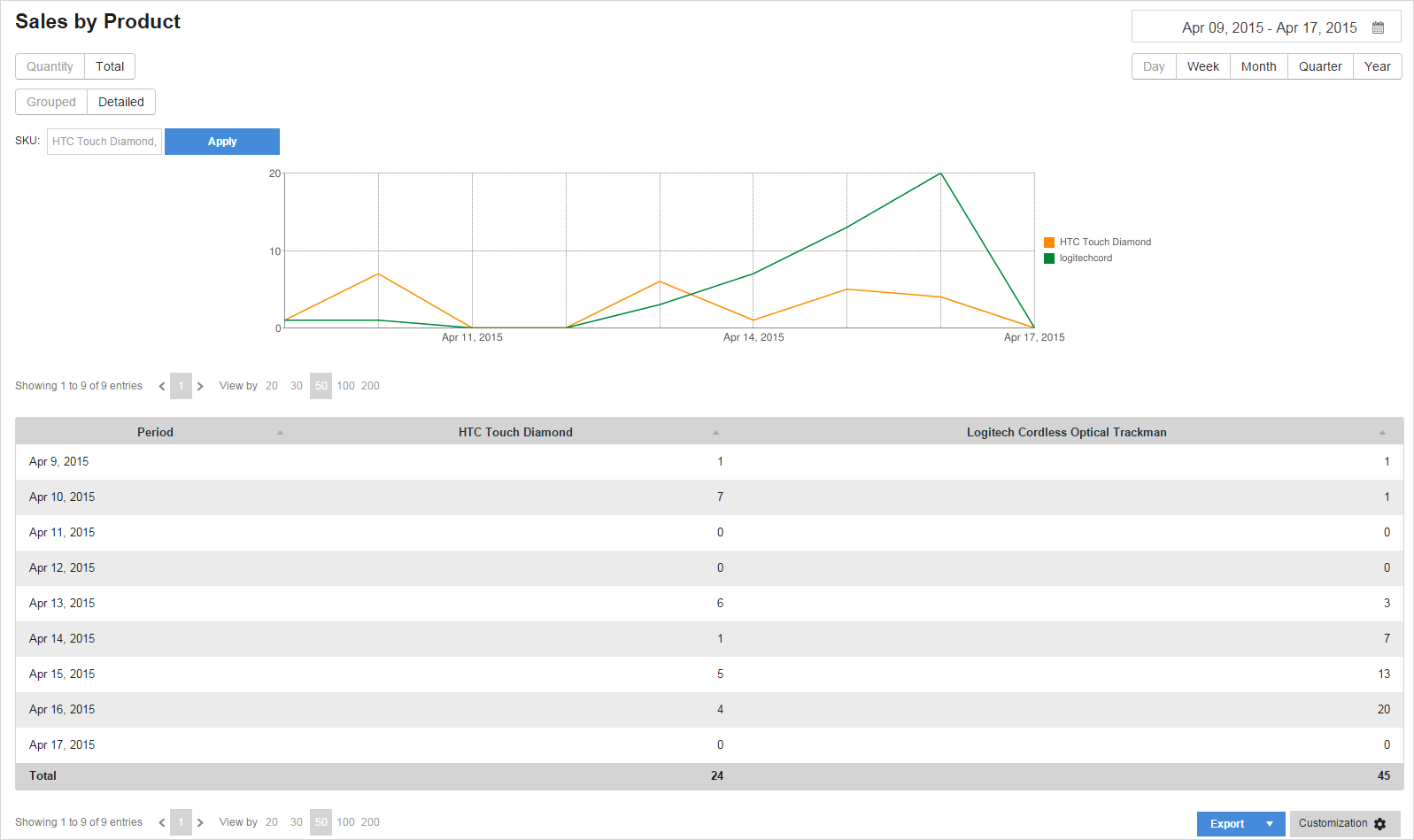Click the HTC Touch Diamond legend label
The height and width of the screenshot is (840, 1414).
1105,243
